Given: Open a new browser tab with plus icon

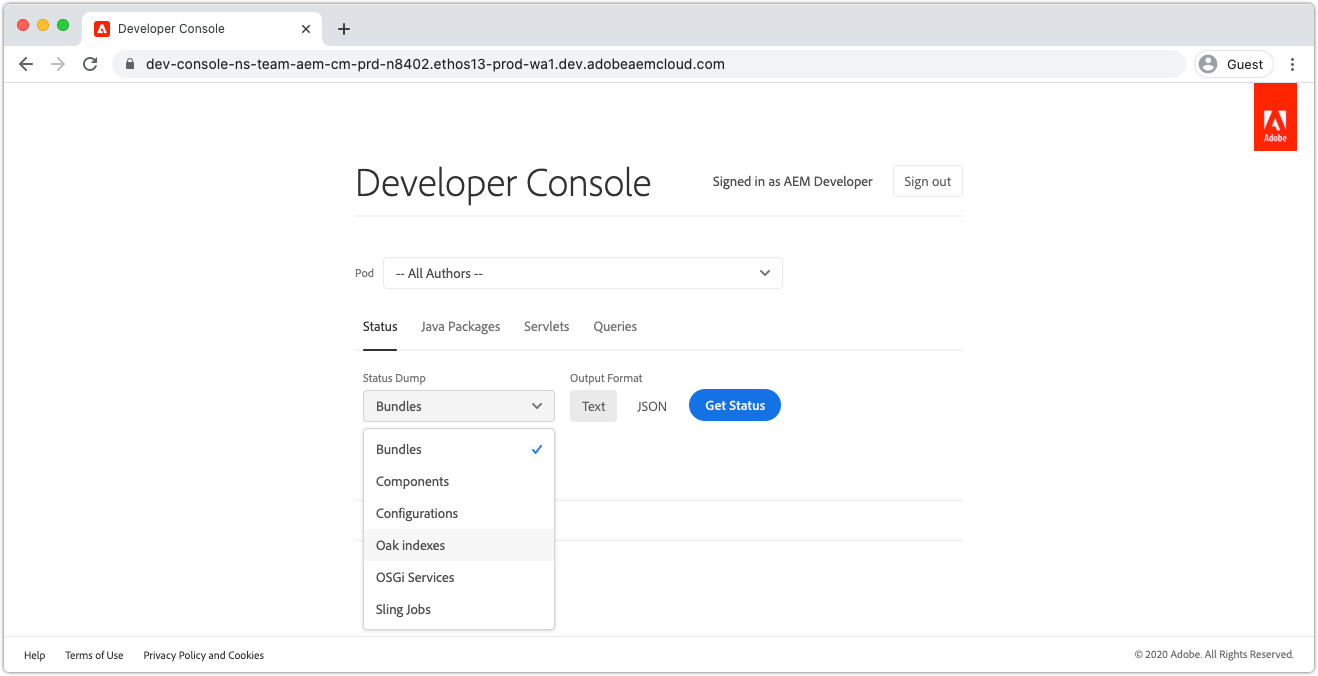Looking at the screenshot, I should pos(344,29).
